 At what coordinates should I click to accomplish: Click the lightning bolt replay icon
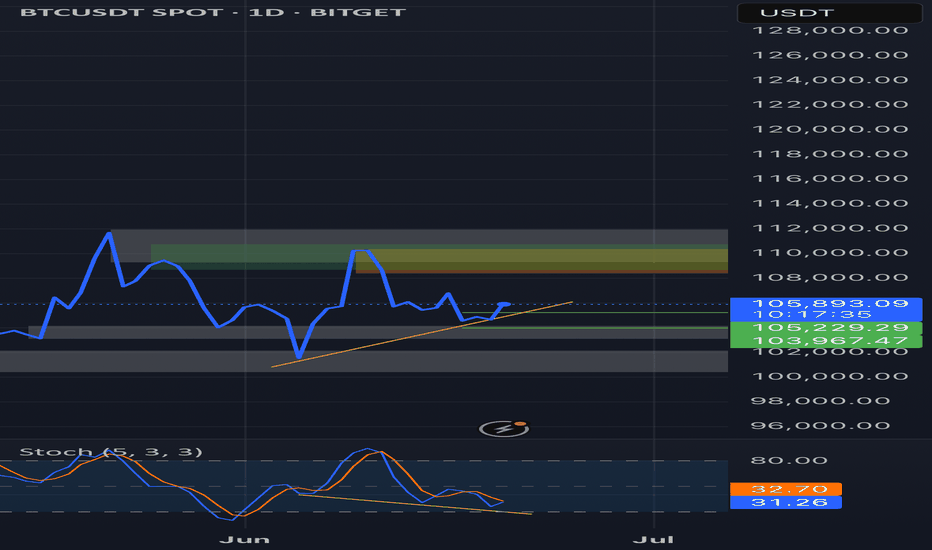click(504, 428)
